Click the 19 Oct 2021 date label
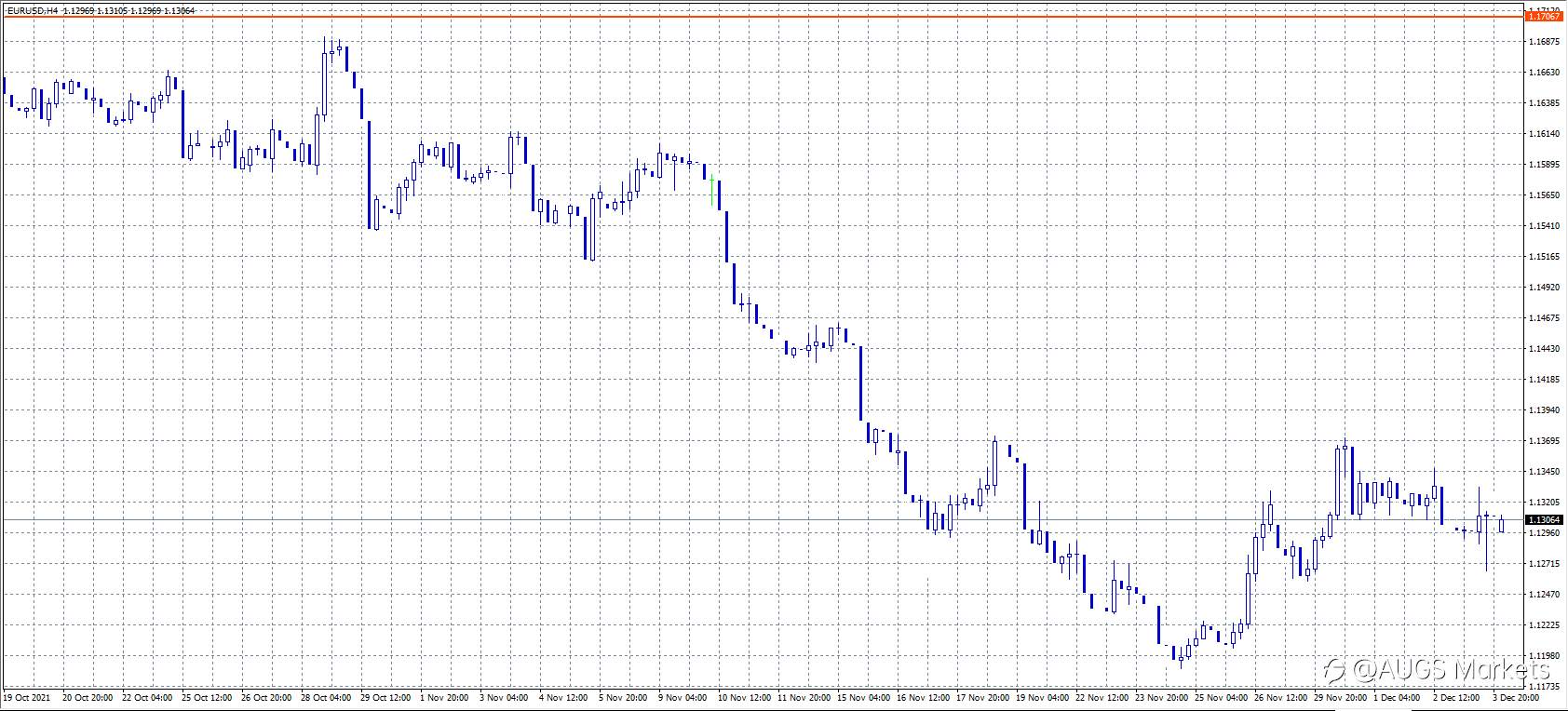This screenshot has width=1568, height=711. [x=25, y=697]
